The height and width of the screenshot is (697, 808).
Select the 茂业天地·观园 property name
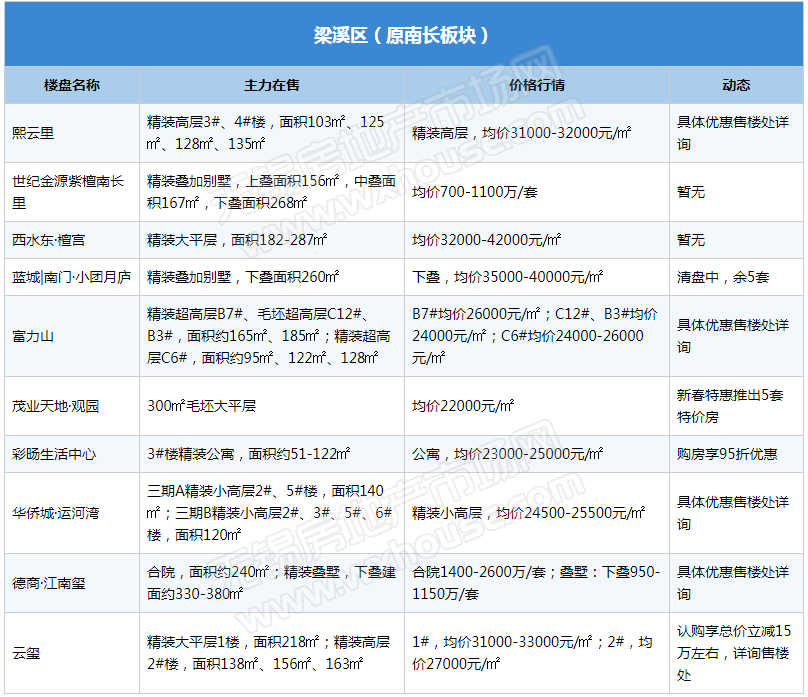click(56, 406)
